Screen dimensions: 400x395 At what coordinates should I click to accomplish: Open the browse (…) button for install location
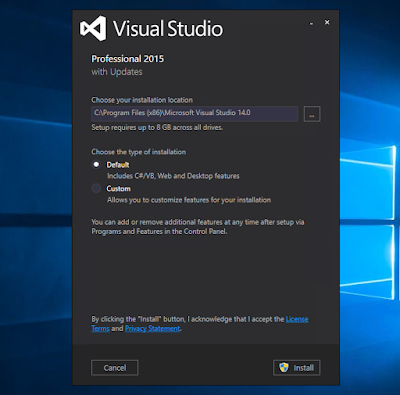pyautogui.click(x=312, y=114)
